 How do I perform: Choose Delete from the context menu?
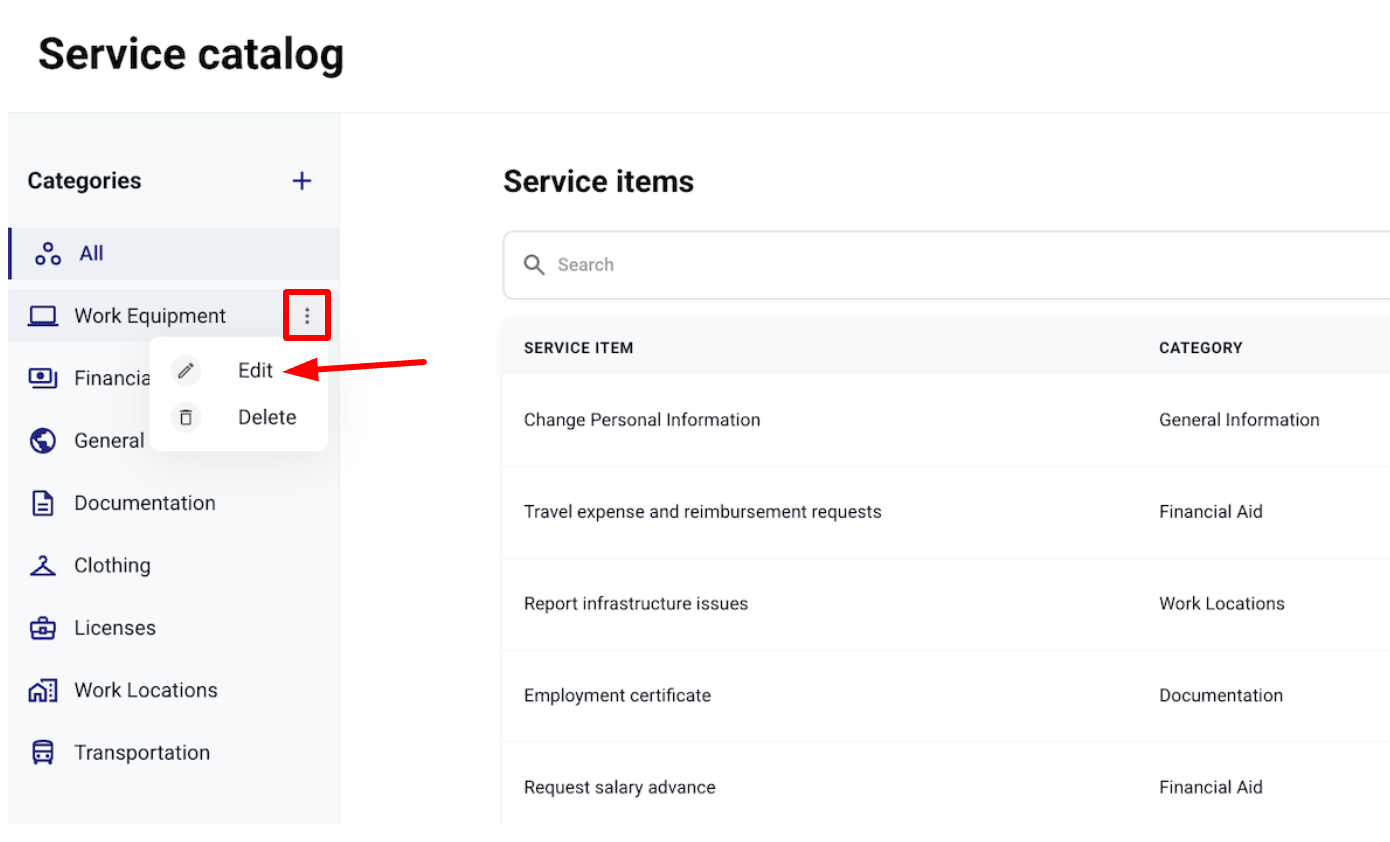[x=266, y=417]
